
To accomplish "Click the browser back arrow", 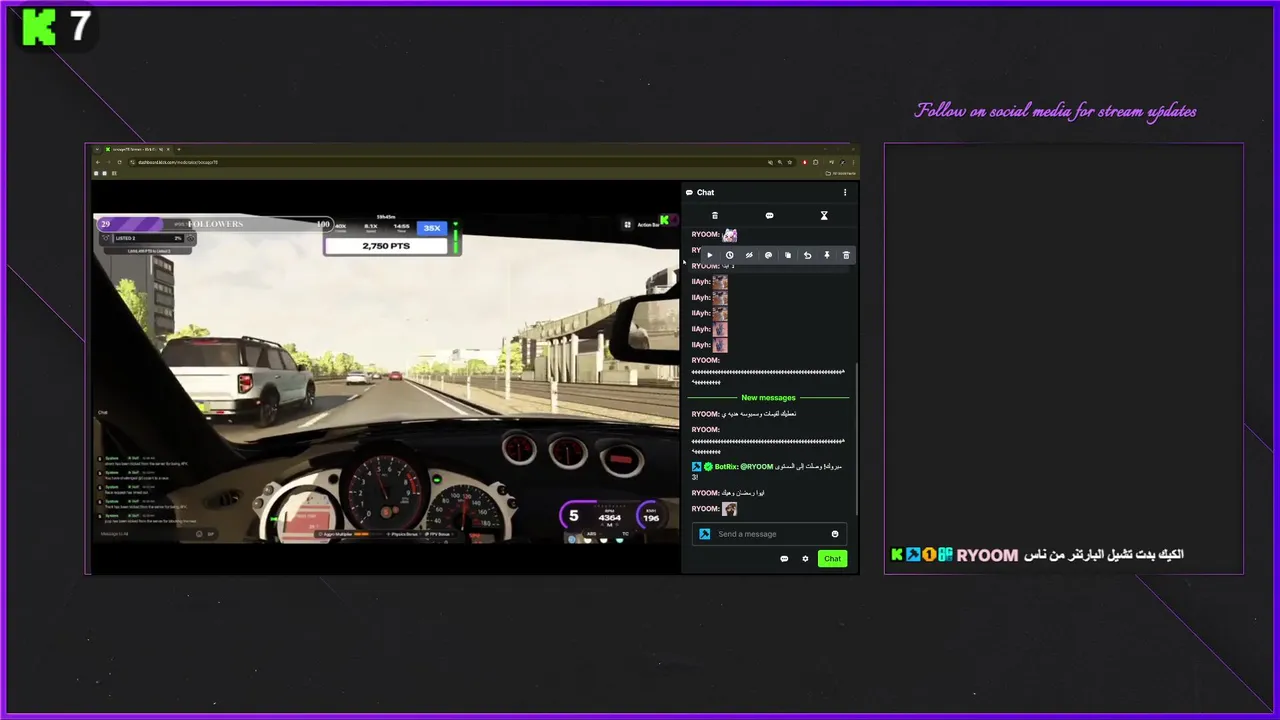I will click(x=98, y=162).
